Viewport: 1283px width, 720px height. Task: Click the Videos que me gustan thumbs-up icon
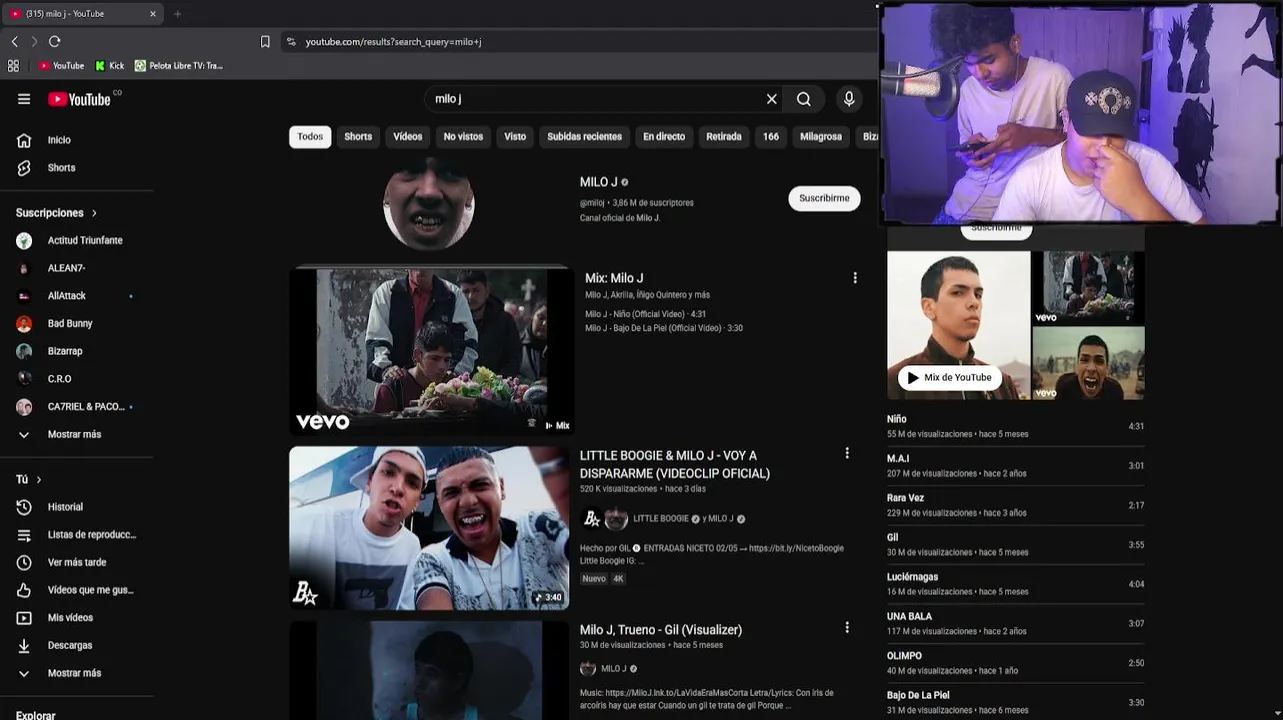[24, 590]
